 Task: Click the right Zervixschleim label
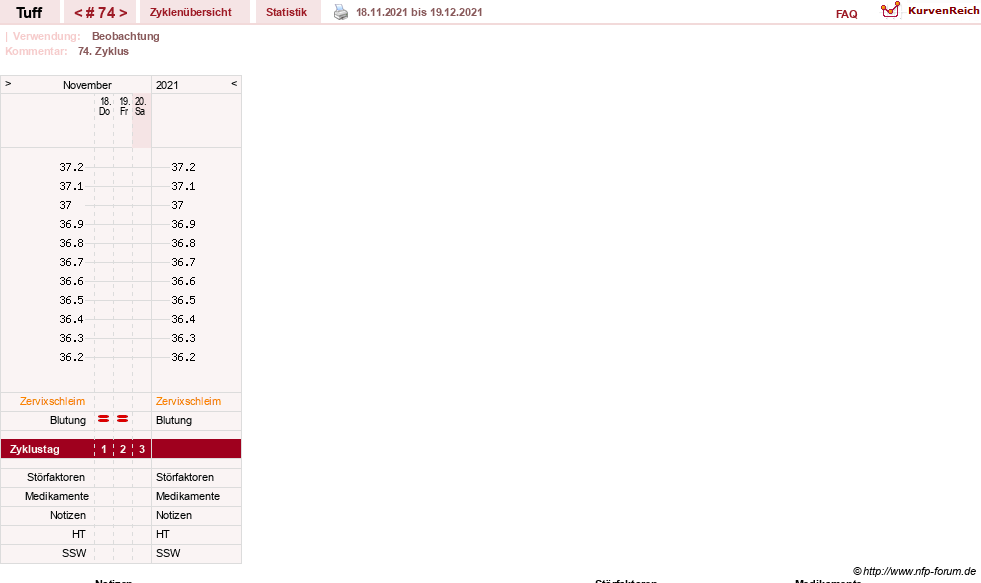[188, 401]
